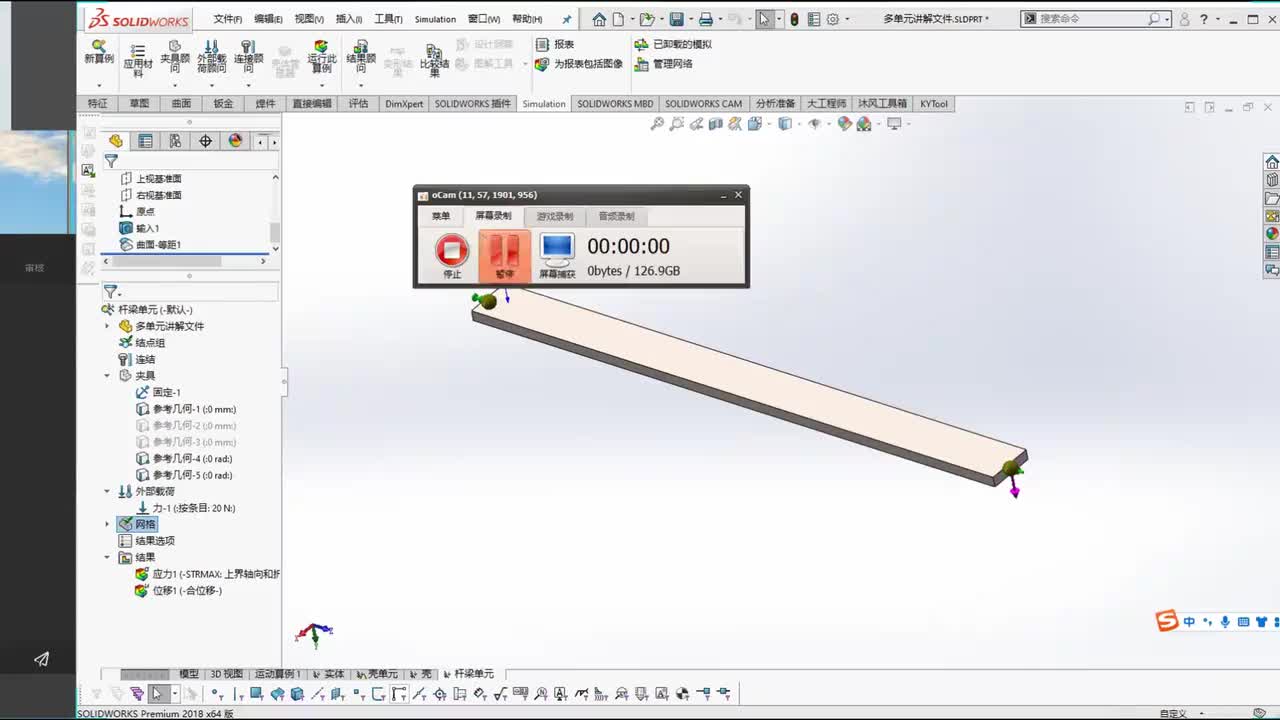
Task: Click the 曲面-等距1 feature in the tree
Action: 150,245
